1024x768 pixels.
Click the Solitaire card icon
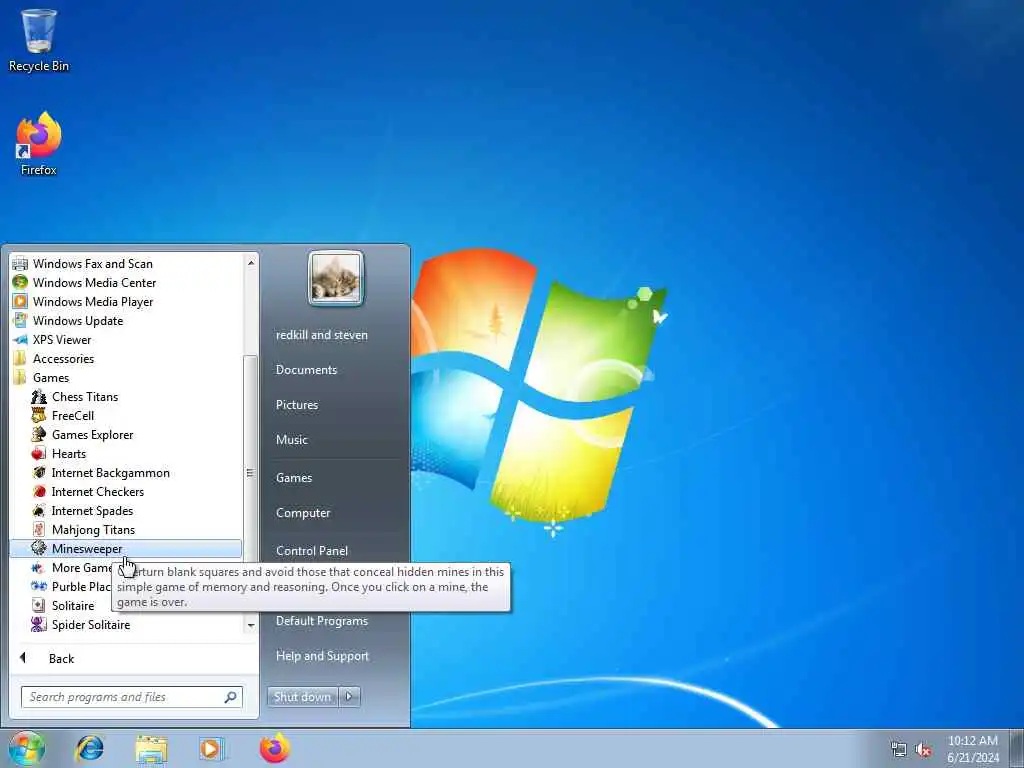coord(39,605)
